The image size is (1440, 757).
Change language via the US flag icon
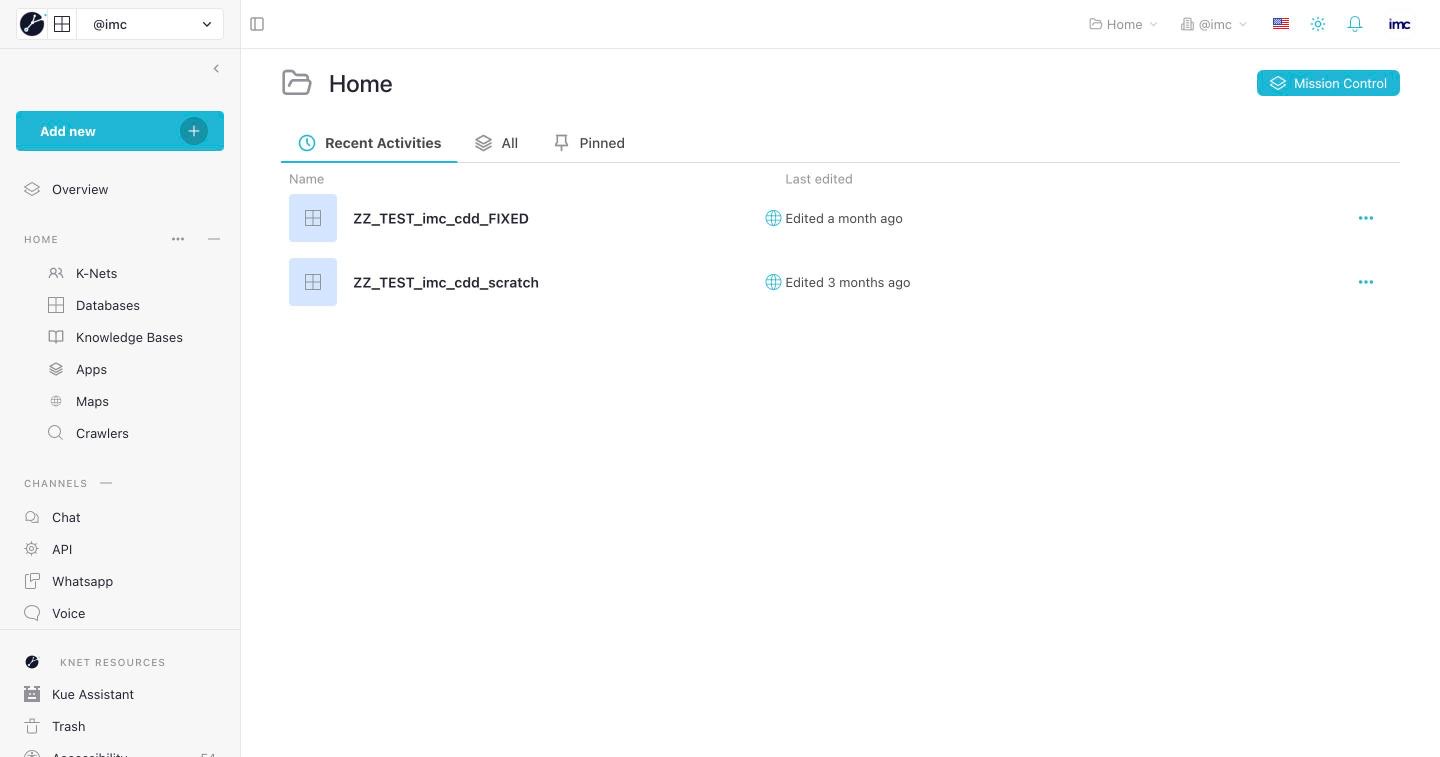pyautogui.click(x=1281, y=24)
